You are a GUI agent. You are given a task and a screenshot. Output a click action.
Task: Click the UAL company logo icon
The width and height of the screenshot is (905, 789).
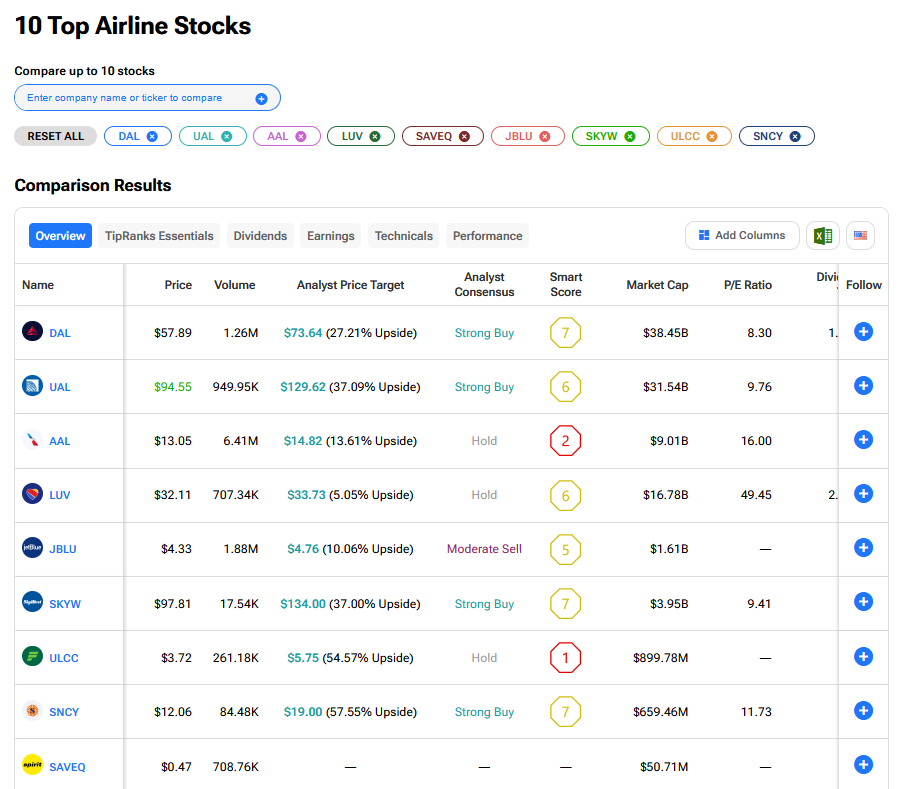coord(33,386)
